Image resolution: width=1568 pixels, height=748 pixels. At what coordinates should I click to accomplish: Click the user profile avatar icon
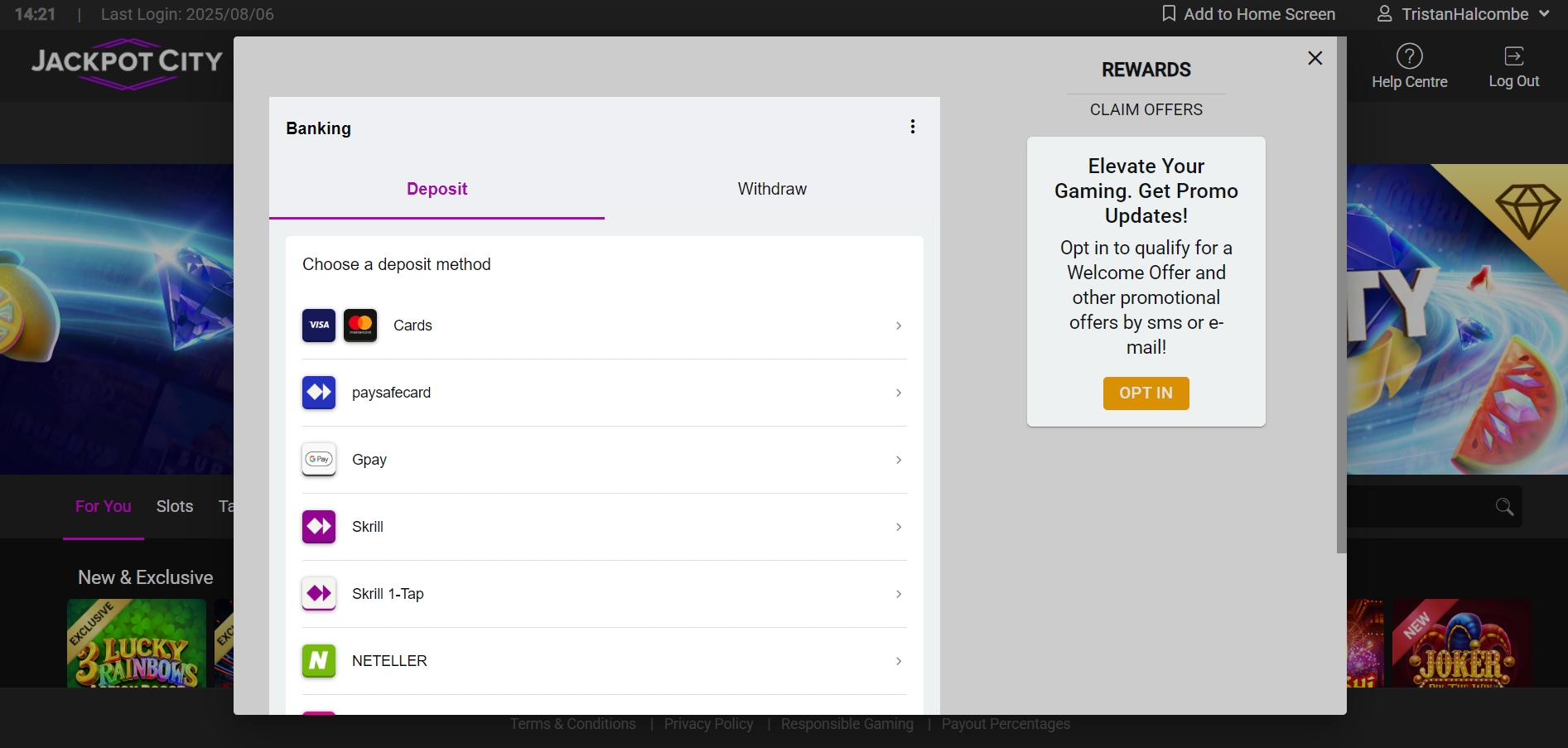(1384, 14)
